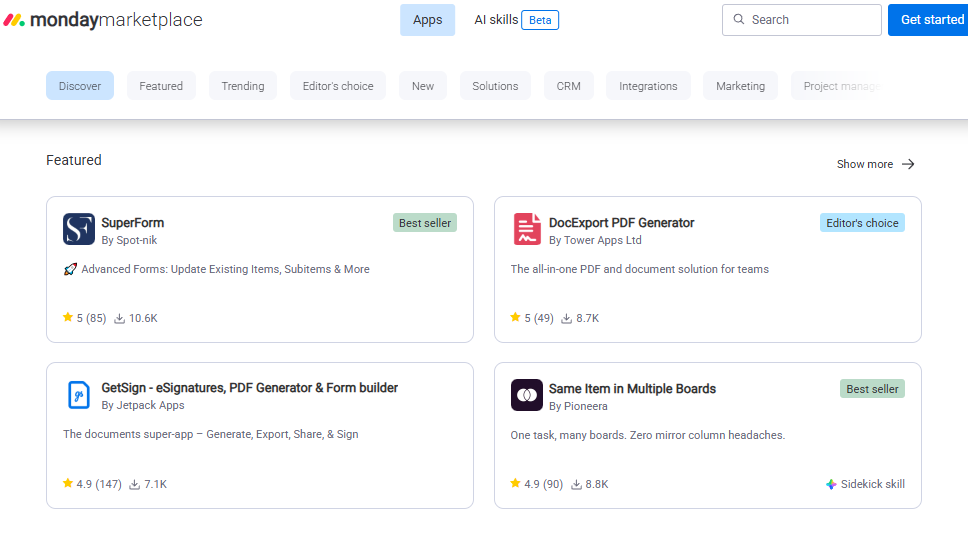The width and height of the screenshot is (968, 540).
Task: Select the Editor's choice category chip
Action: (338, 86)
